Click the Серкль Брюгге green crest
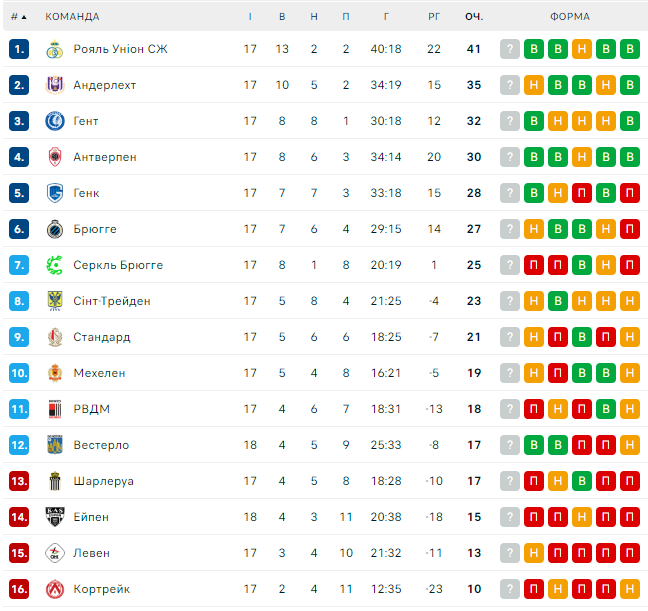 click(55, 265)
